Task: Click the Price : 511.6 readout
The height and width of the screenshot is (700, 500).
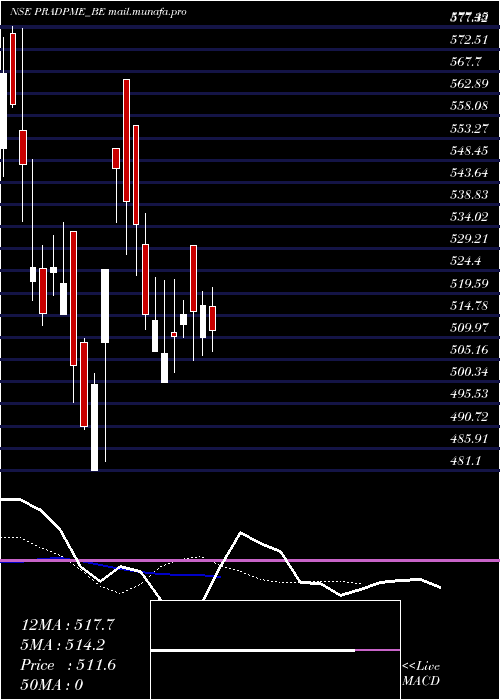Action: [68, 665]
